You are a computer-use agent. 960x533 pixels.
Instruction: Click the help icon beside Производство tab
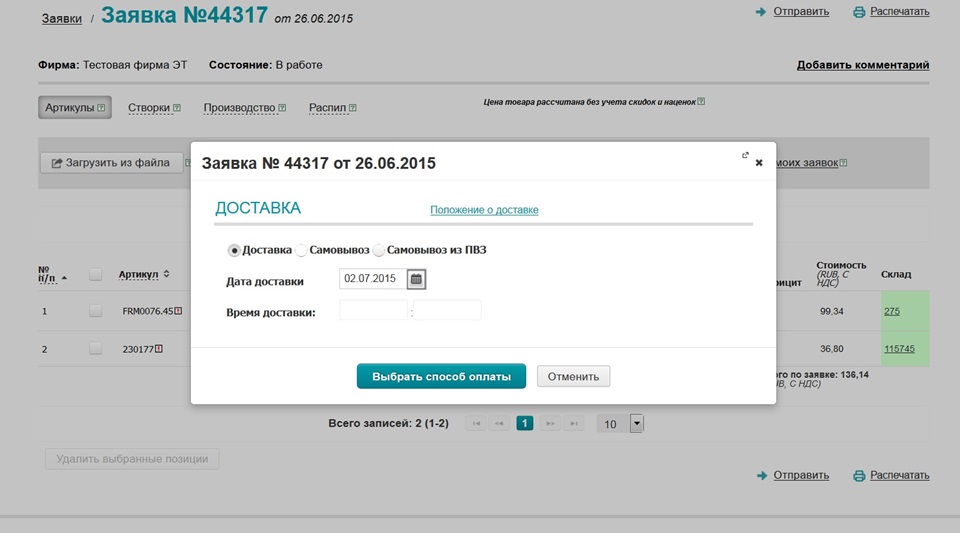(x=282, y=108)
